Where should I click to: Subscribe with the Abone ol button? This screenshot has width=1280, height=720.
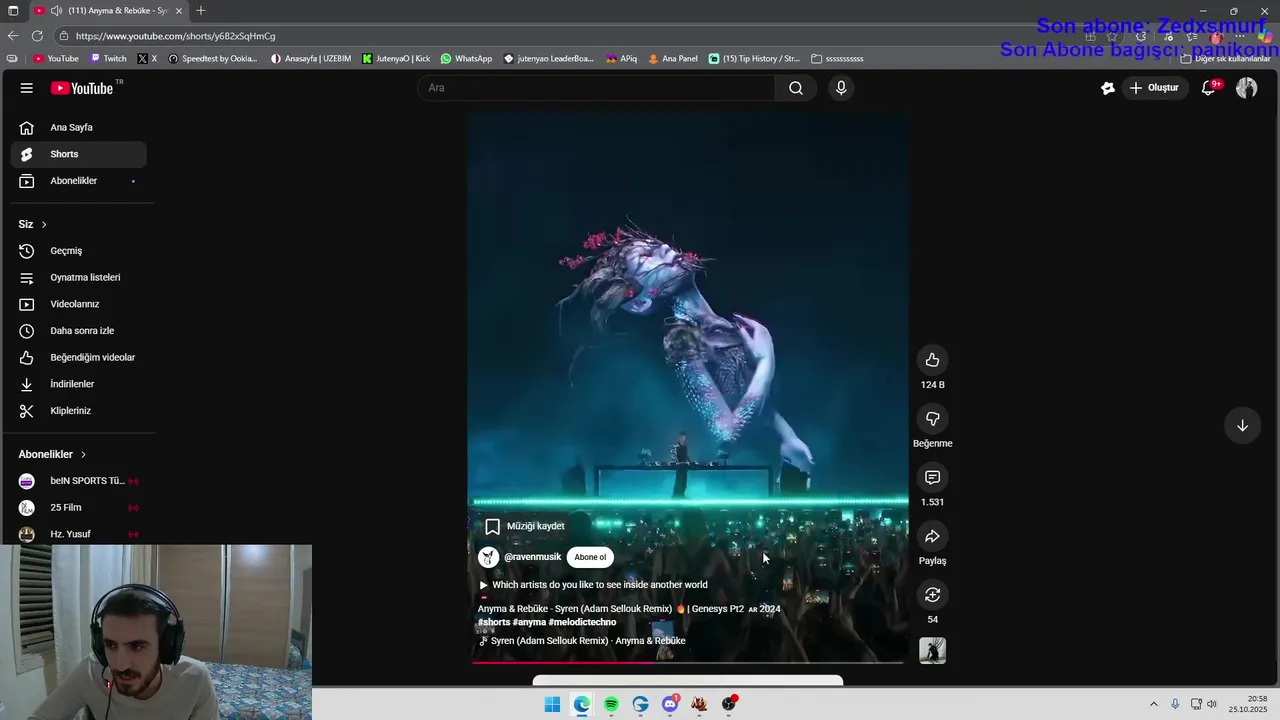click(590, 557)
